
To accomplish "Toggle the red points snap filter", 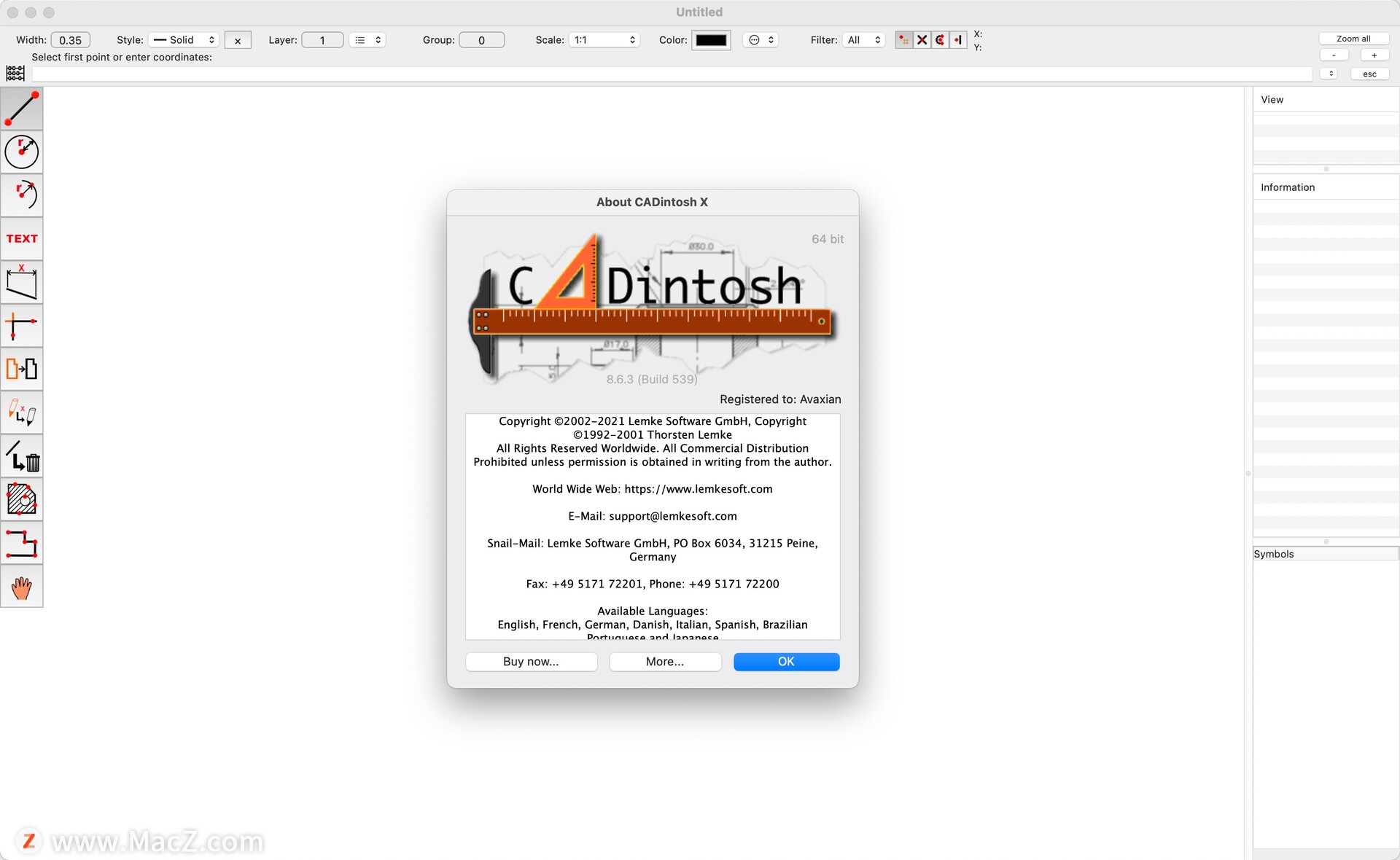I will click(903, 40).
